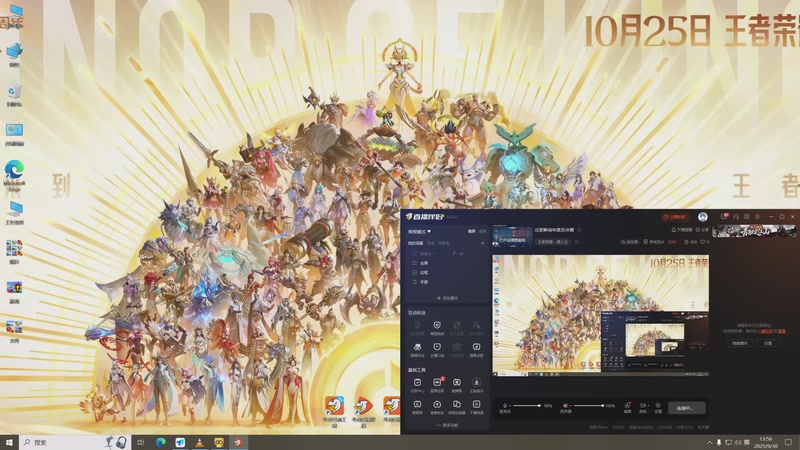Open the two-people game icon in 互动玩法
The image size is (800, 450).
coord(417,349)
